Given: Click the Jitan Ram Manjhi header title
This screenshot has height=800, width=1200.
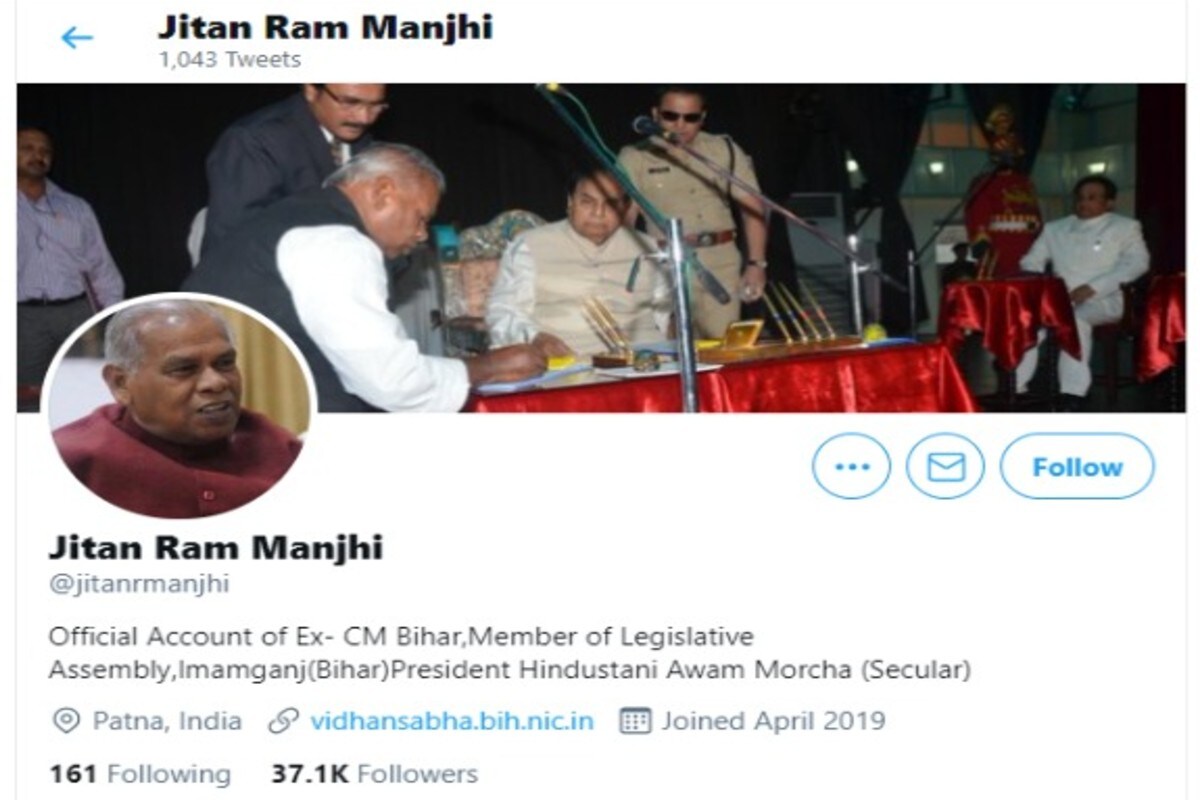Looking at the screenshot, I should pyautogui.click(x=325, y=26).
